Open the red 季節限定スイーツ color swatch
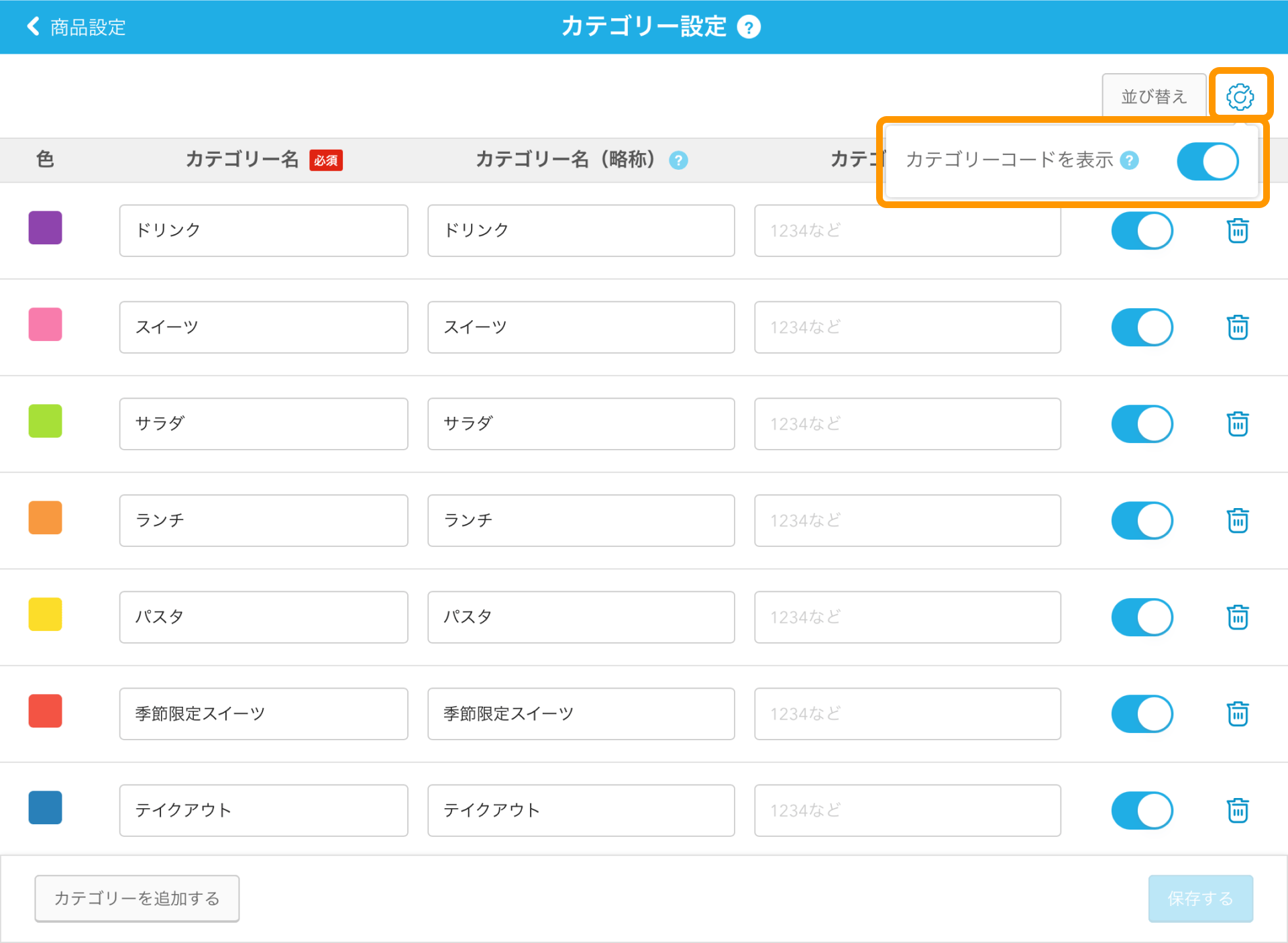The image size is (1288, 943). pyautogui.click(x=45, y=711)
